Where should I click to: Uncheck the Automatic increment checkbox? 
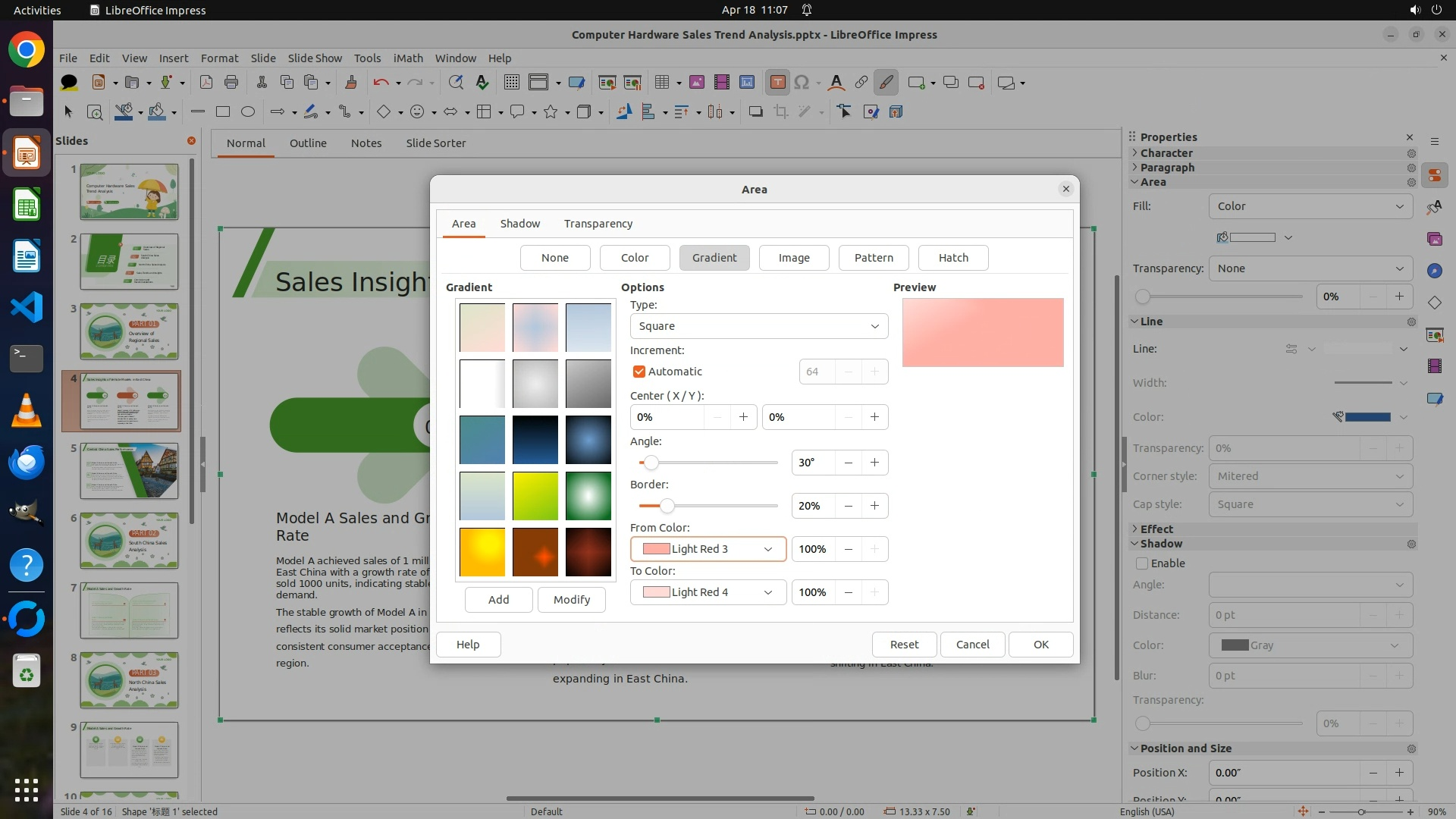[639, 372]
